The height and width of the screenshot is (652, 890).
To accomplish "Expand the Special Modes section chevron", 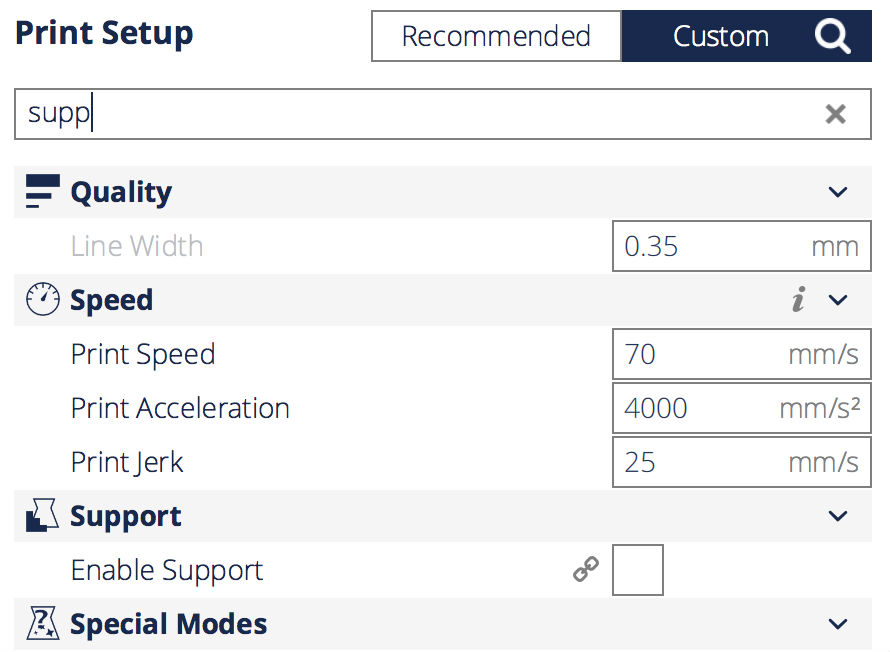I will [x=838, y=624].
